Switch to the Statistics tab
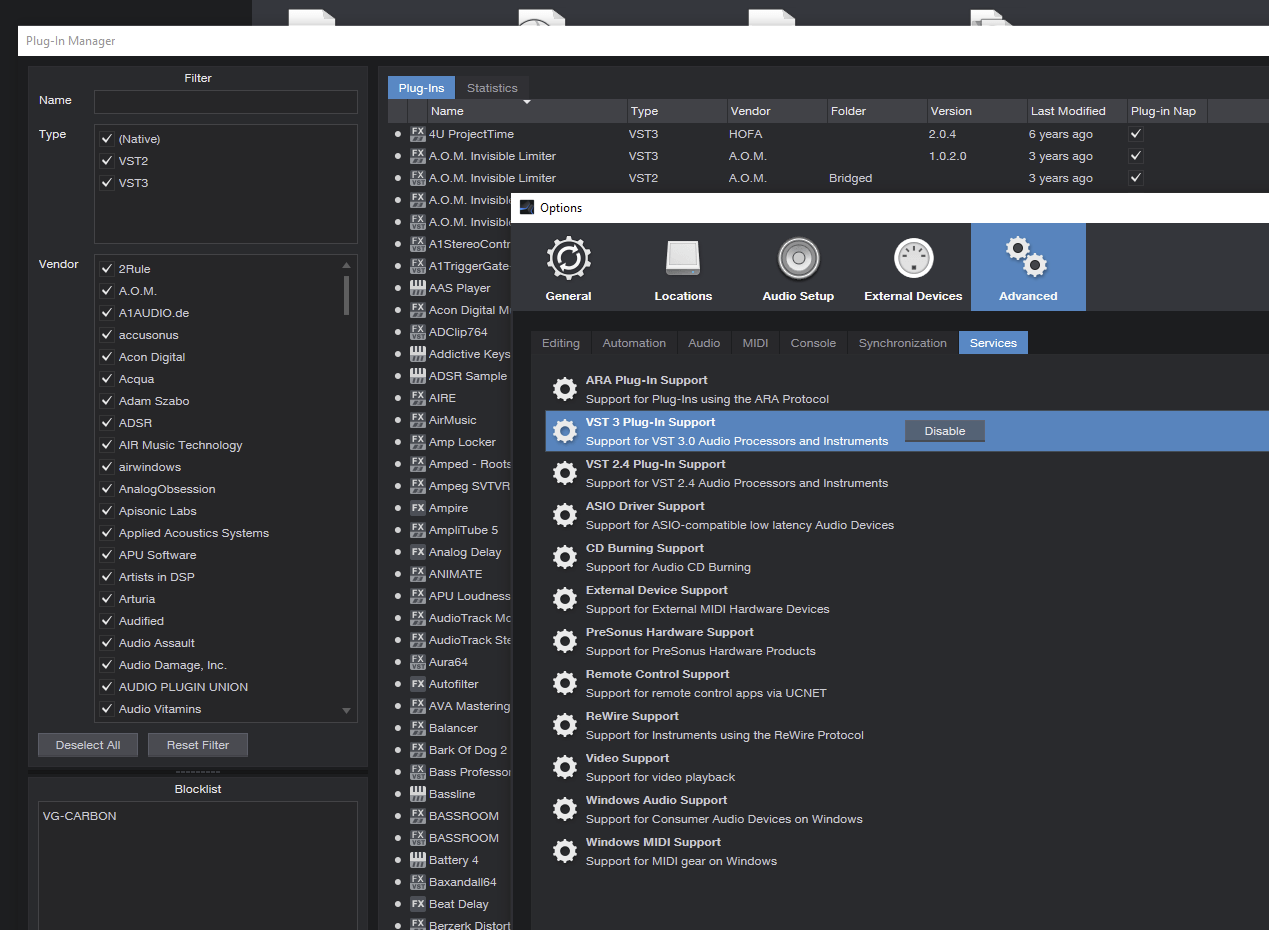 coord(492,88)
